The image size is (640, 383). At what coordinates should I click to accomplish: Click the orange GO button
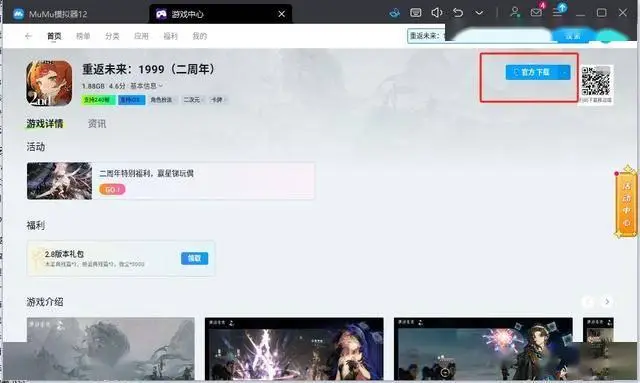tap(112, 189)
